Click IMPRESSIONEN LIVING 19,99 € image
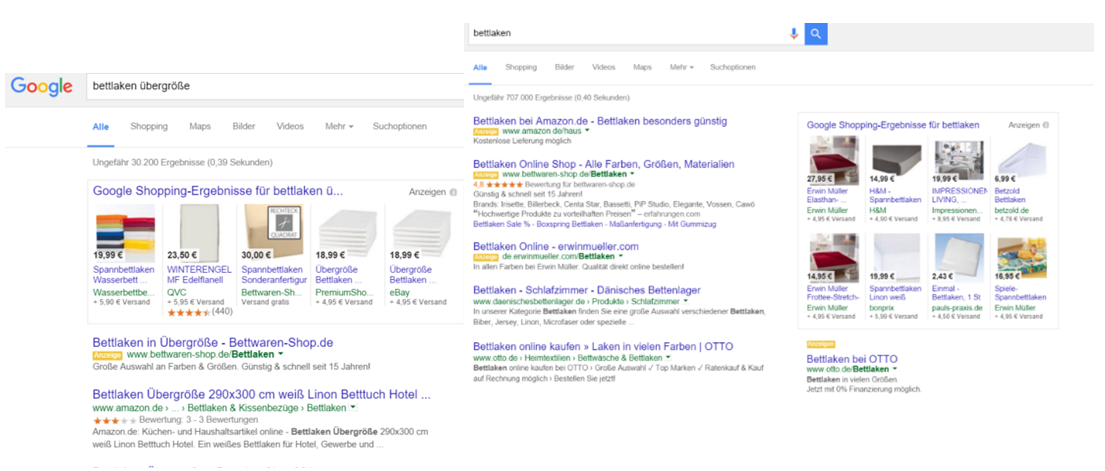This screenshot has width=1105, height=471. tap(958, 161)
